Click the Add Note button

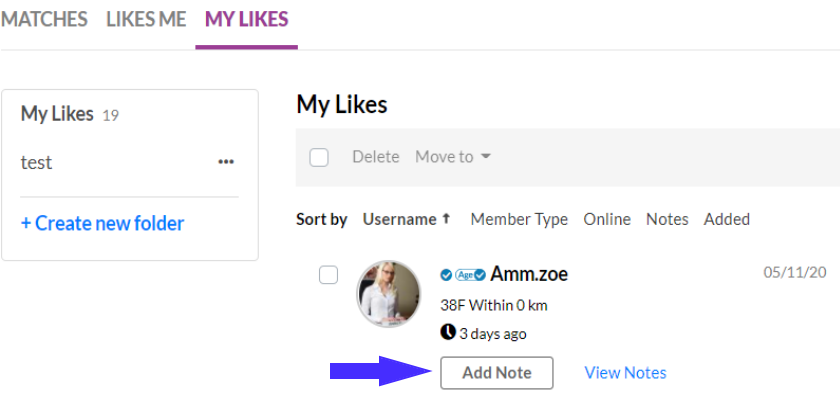(497, 373)
